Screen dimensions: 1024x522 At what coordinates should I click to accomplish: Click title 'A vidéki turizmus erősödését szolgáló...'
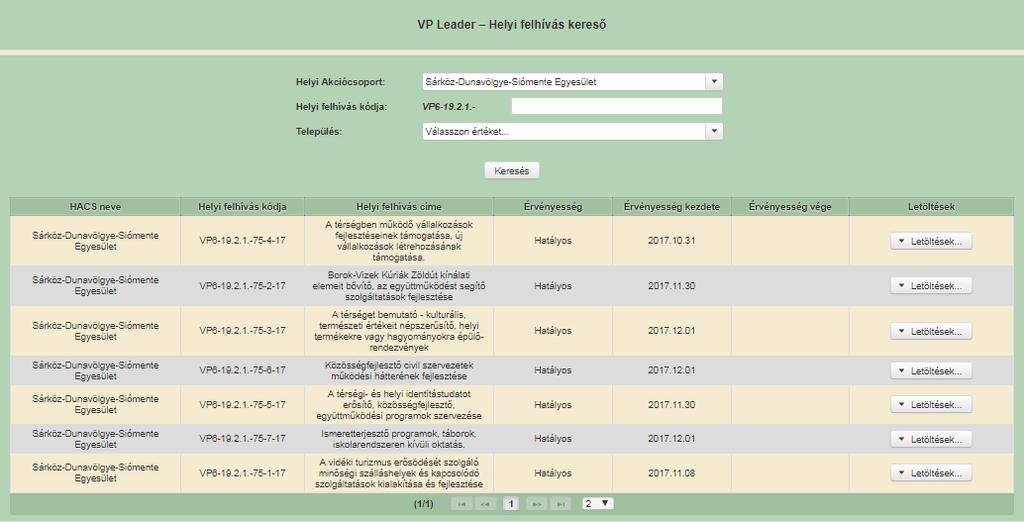click(x=399, y=473)
